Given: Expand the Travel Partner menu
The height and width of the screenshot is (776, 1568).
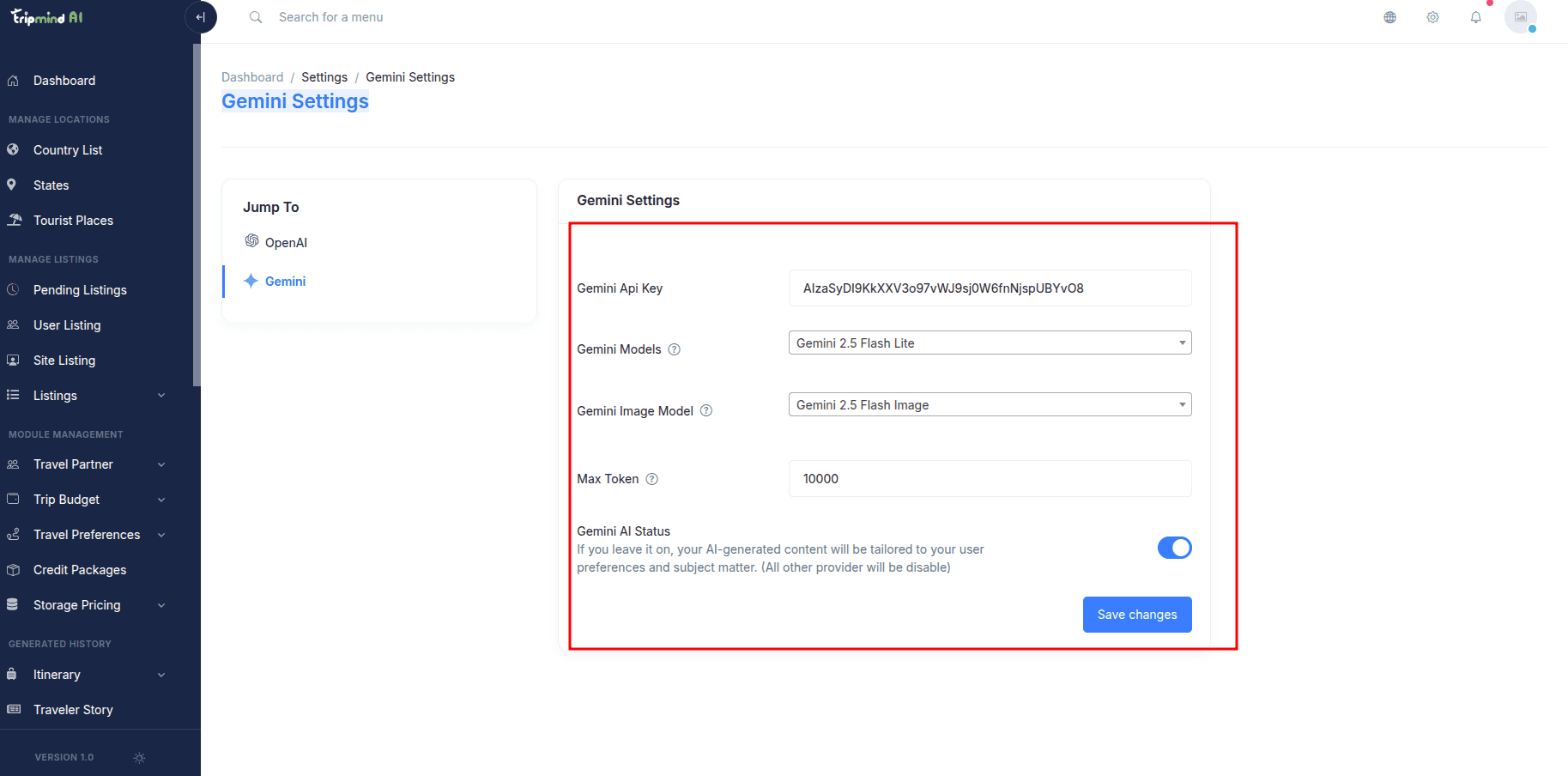Looking at the screenshot, I should click(x=86, y=464).
